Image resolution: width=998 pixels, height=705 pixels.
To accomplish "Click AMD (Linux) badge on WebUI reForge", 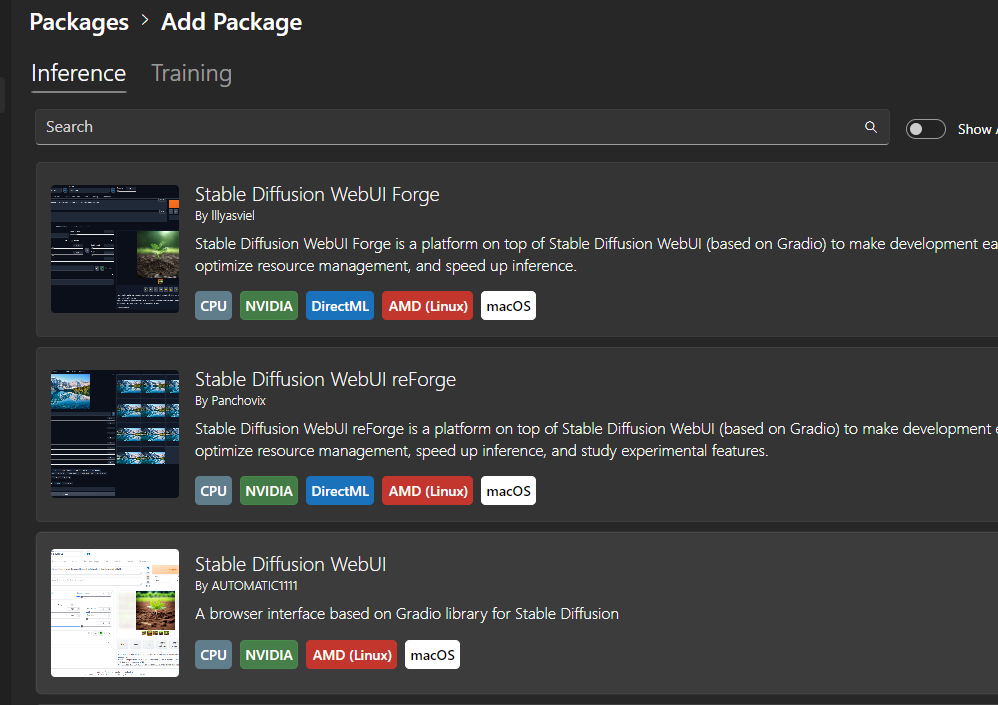I will point(428,491).
